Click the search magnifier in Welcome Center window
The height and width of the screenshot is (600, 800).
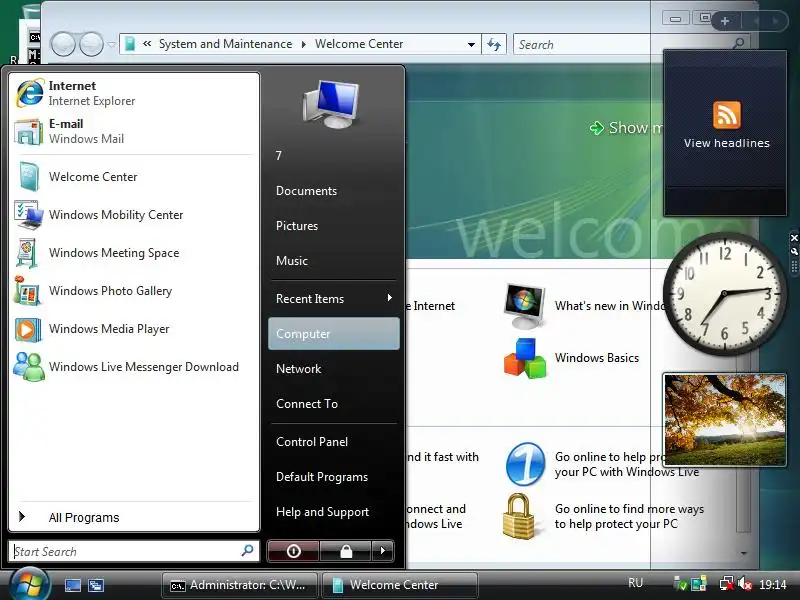738,44
